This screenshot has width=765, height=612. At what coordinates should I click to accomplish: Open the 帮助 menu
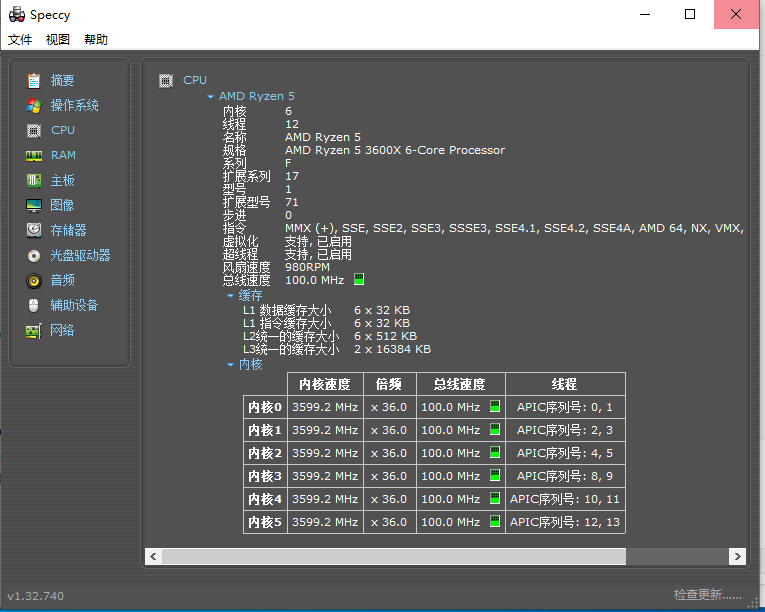pos(96,40)
